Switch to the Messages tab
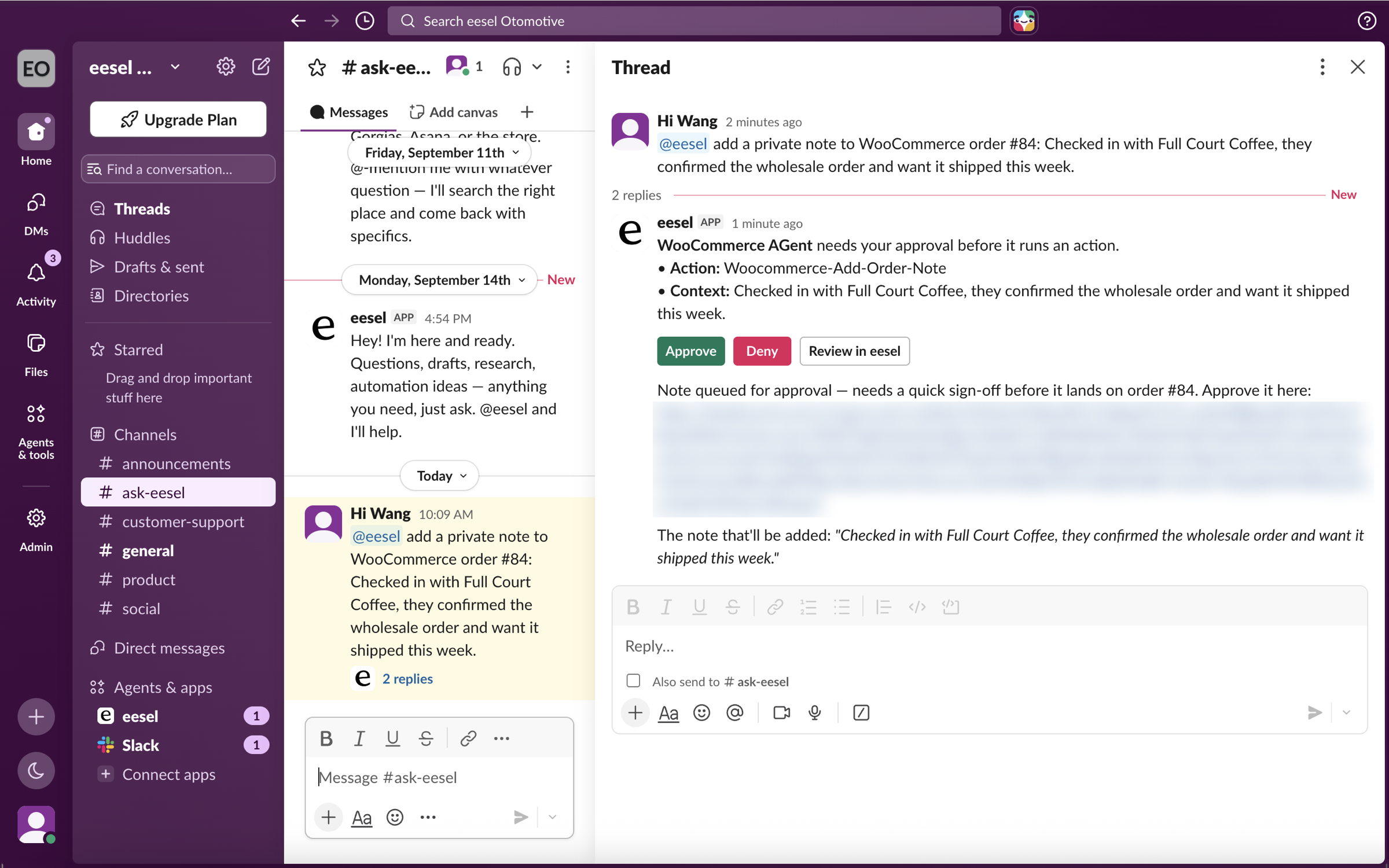Image resolution: width=1389 pixels, height=868 pixels. 349,112
